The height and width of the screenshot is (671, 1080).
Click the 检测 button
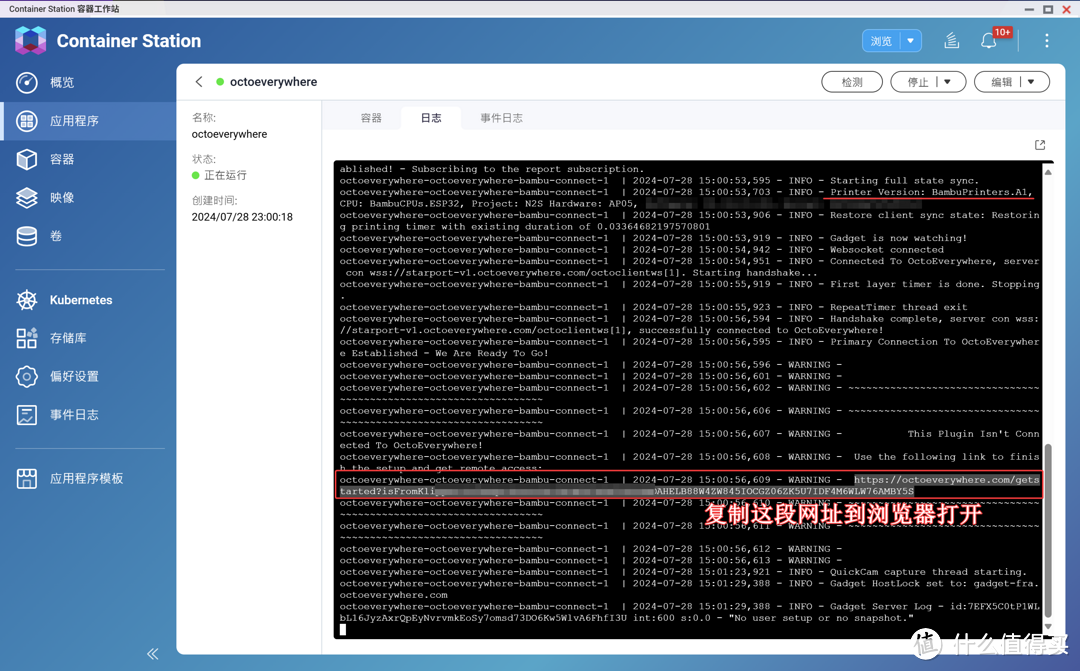(852, 82)
